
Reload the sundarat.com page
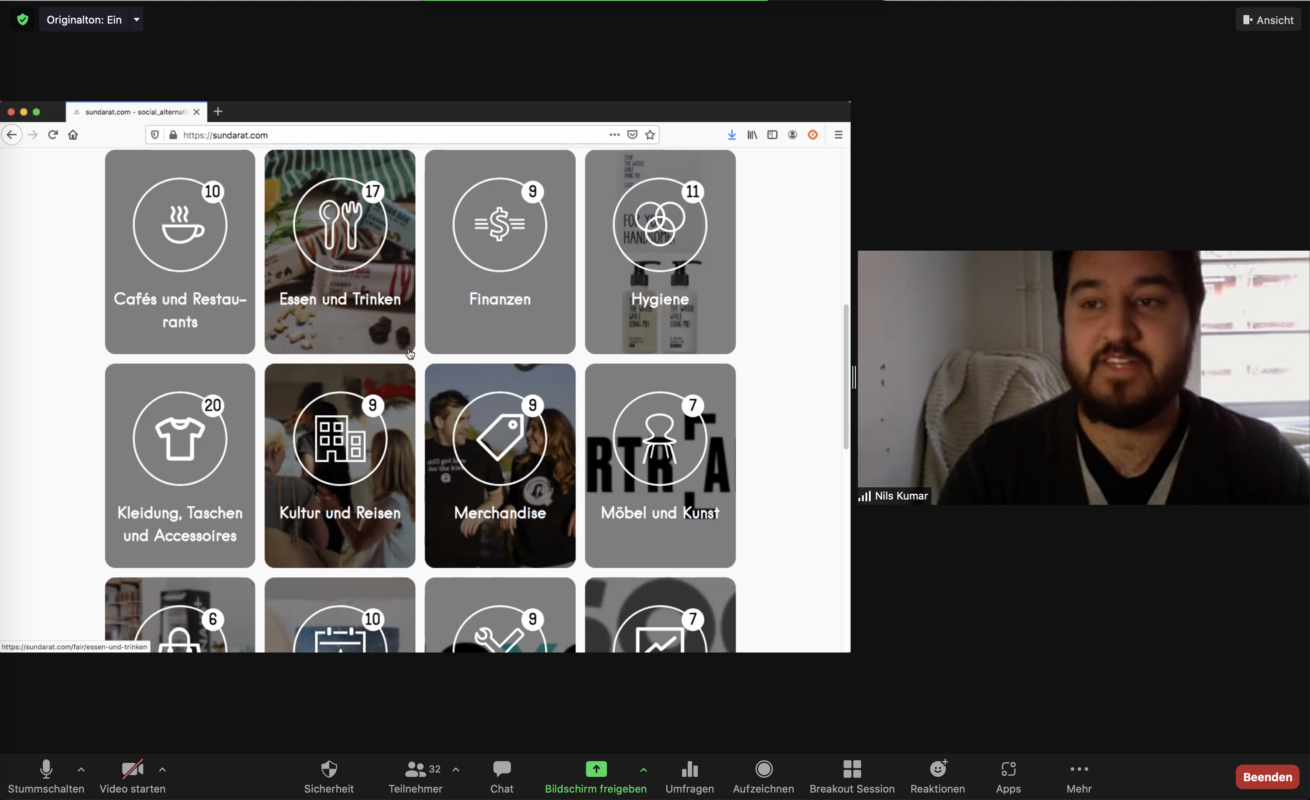coord(53,135)
